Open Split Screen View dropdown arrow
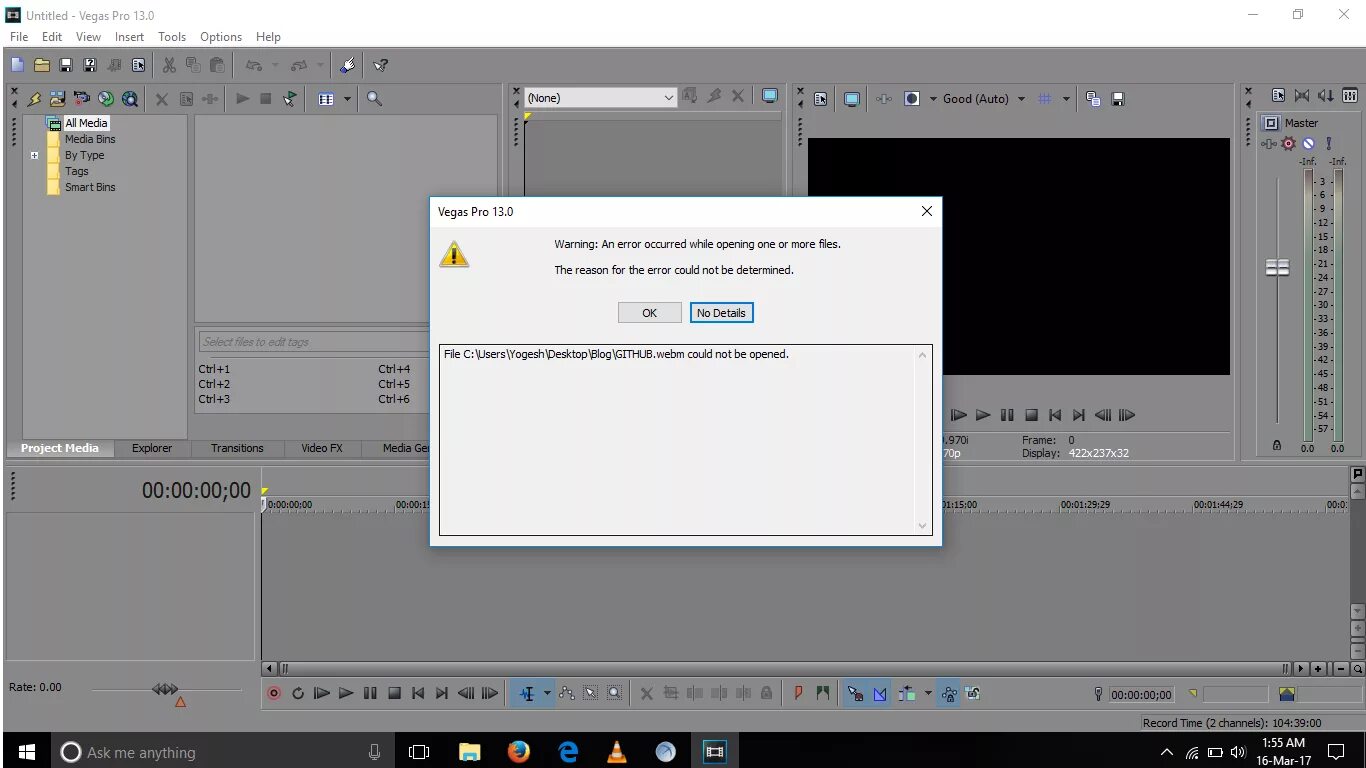 click(x=932, y=99)
